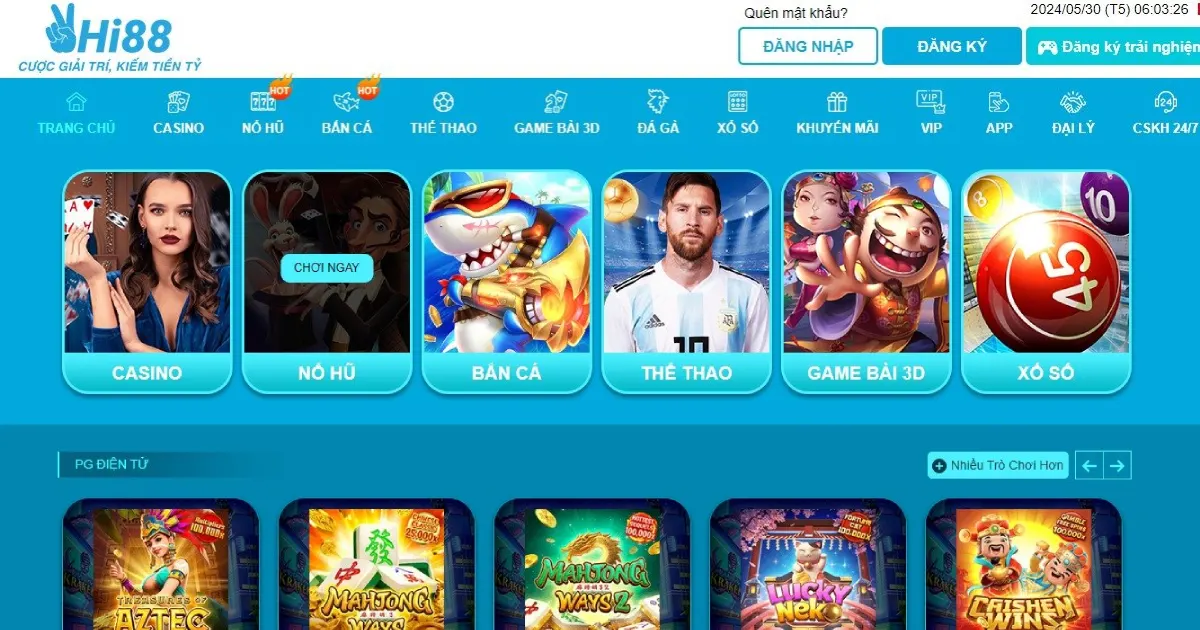This screenshot has width=1200, height=630.
Task: Open the Lucky Neko game thumbnail
Action: (x=808, y=565)
